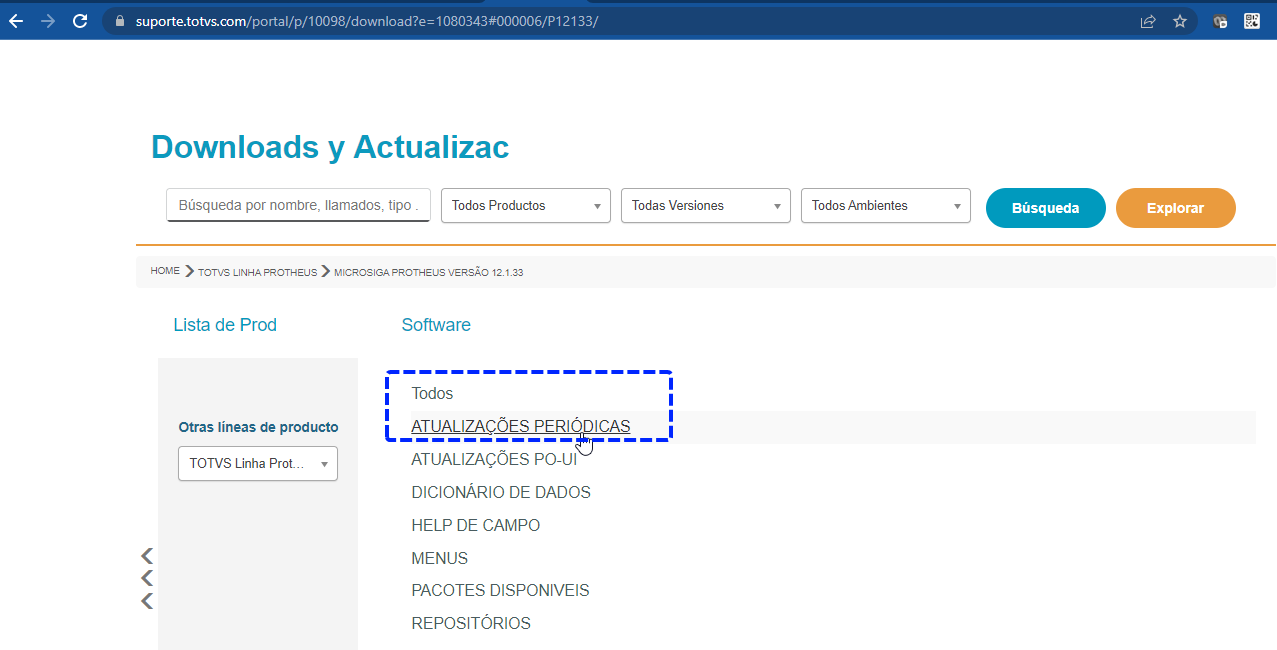Click the orange Explorar button
The width and height of the screenshot is (1277, 650).
coord(1176,208)
